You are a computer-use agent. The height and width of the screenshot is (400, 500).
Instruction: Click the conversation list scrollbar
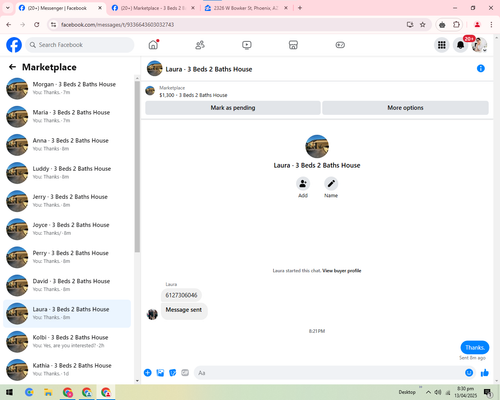coord(137,166)
